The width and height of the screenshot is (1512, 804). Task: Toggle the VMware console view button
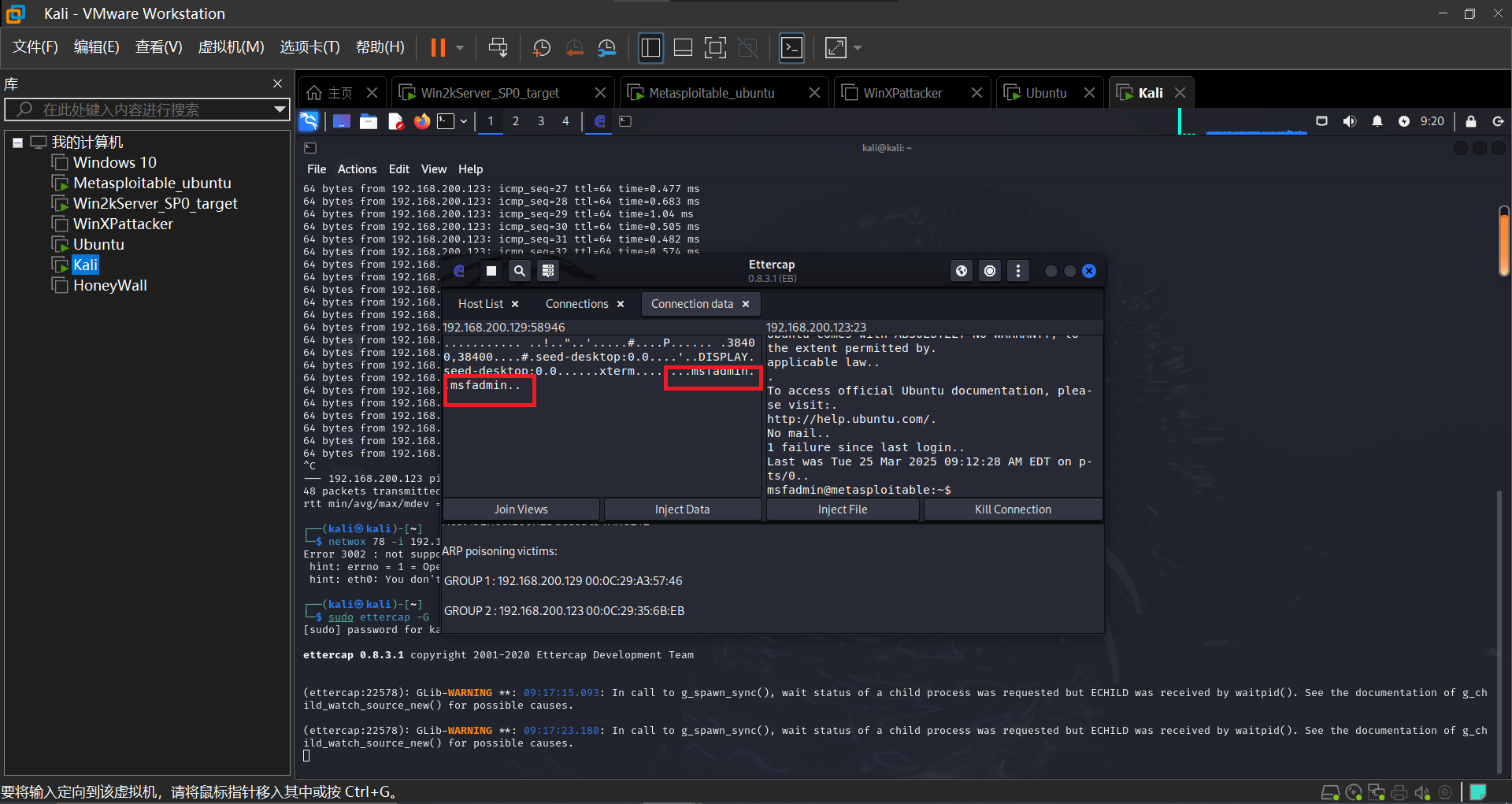point(791,48)
